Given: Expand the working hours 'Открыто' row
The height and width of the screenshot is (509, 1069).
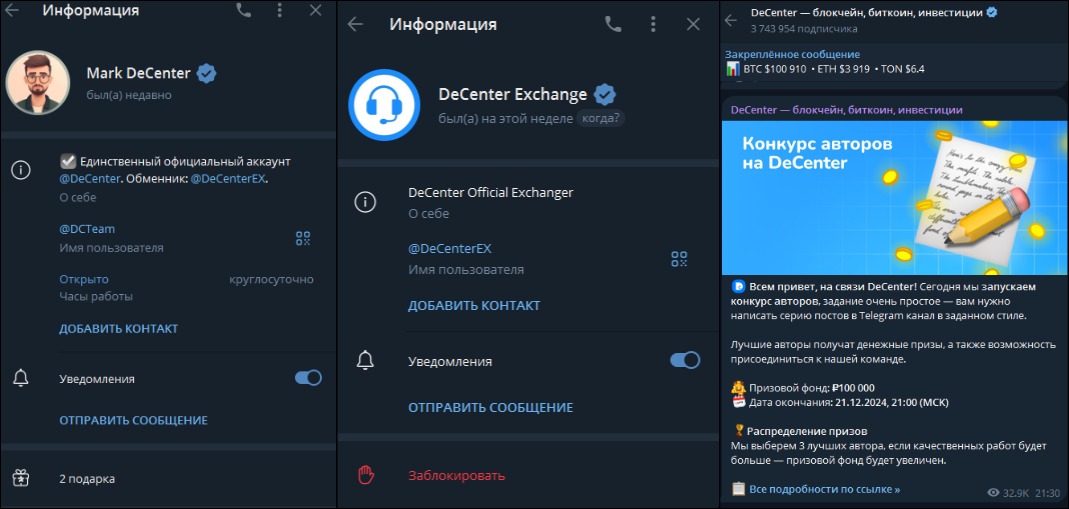Looking at the screenshot, I should [x=84, y=279].
